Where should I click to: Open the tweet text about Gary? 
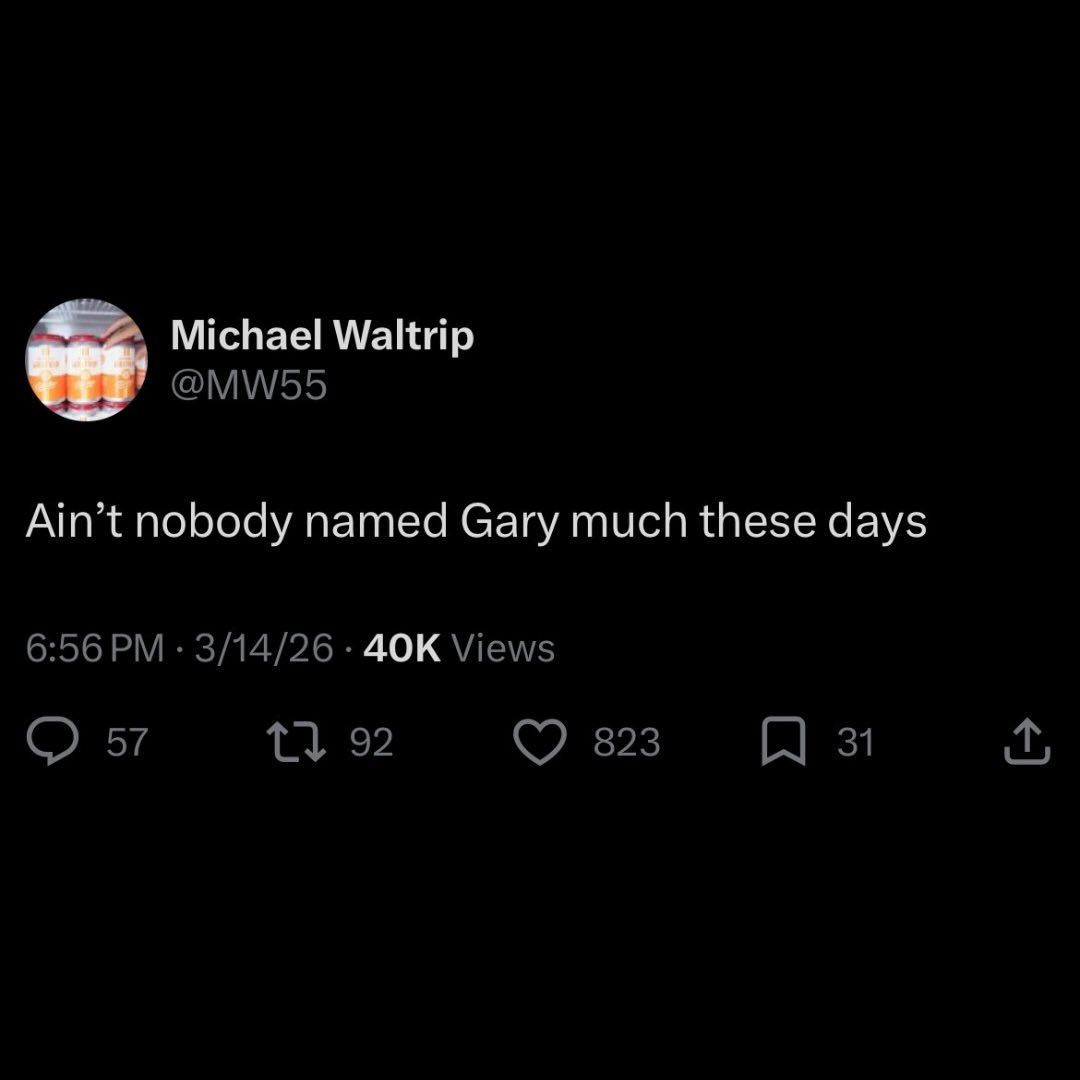point(476,522)
